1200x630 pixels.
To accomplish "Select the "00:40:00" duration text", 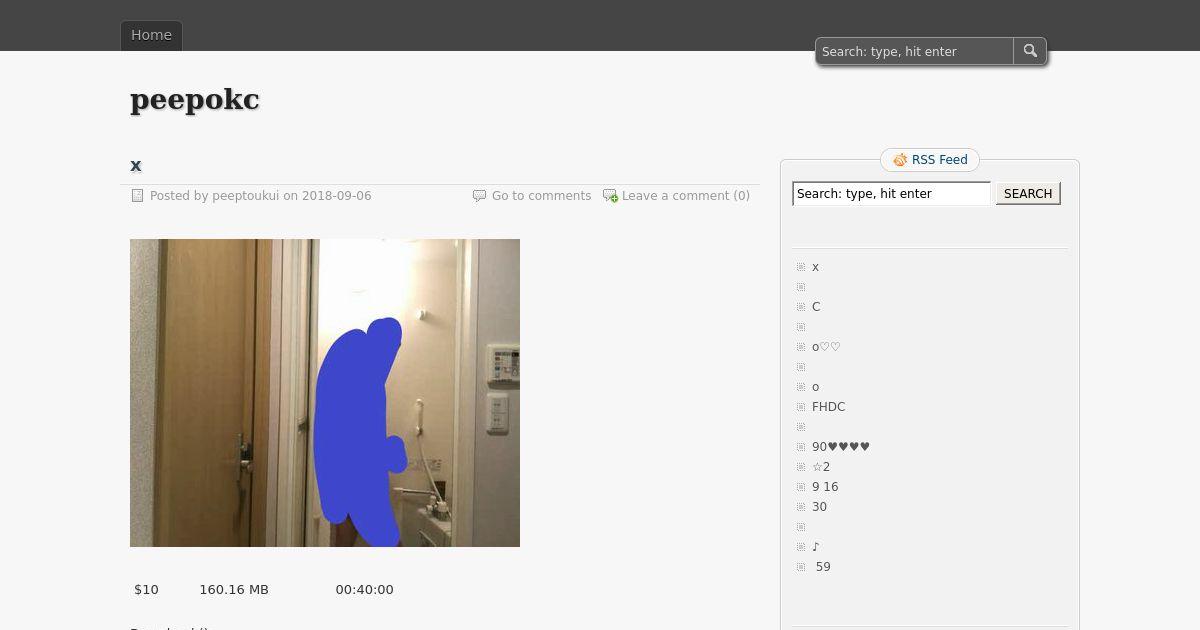I will pos(364,590).
